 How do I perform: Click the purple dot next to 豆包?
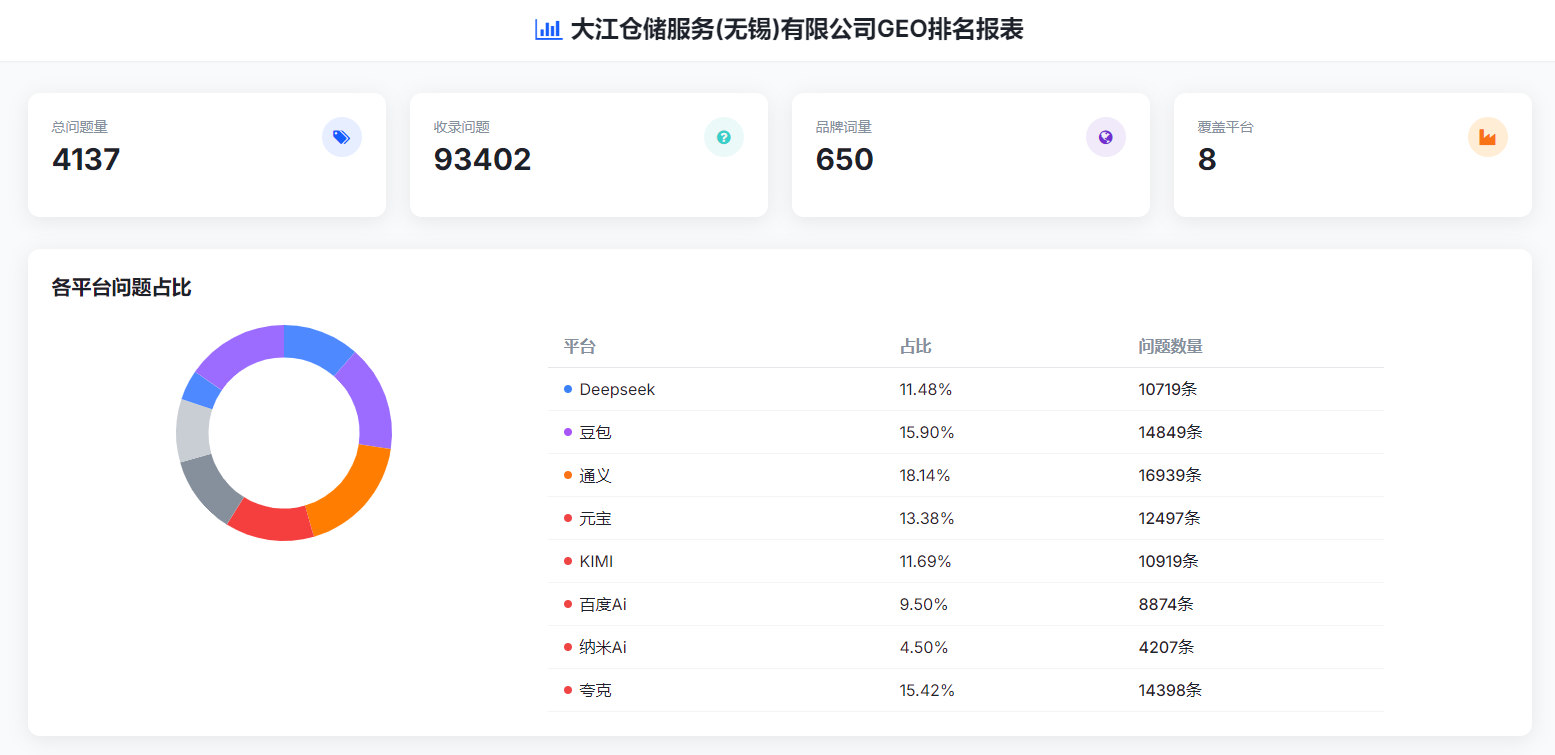coord(568,432)
